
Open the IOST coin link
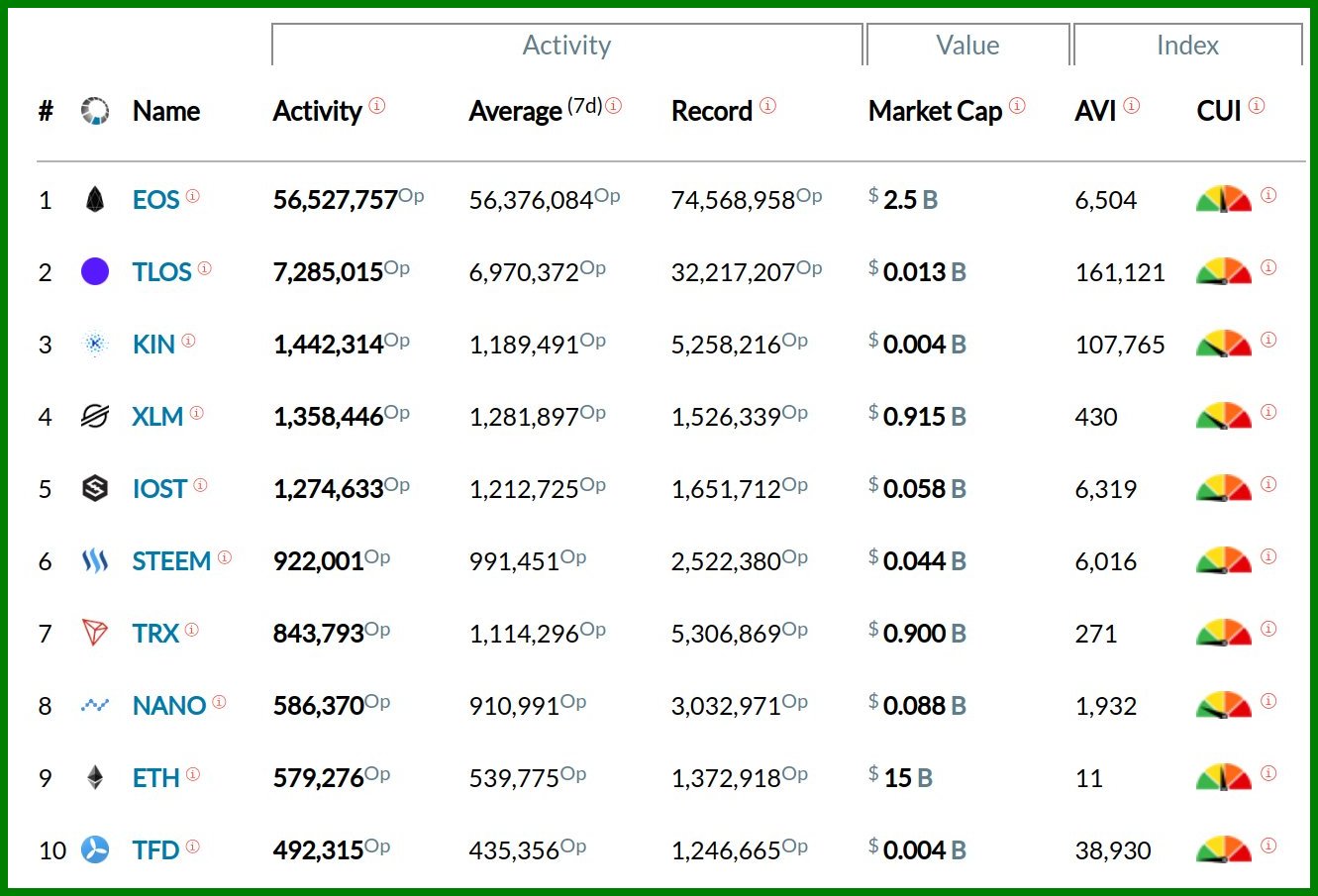[x=159, y=489]
